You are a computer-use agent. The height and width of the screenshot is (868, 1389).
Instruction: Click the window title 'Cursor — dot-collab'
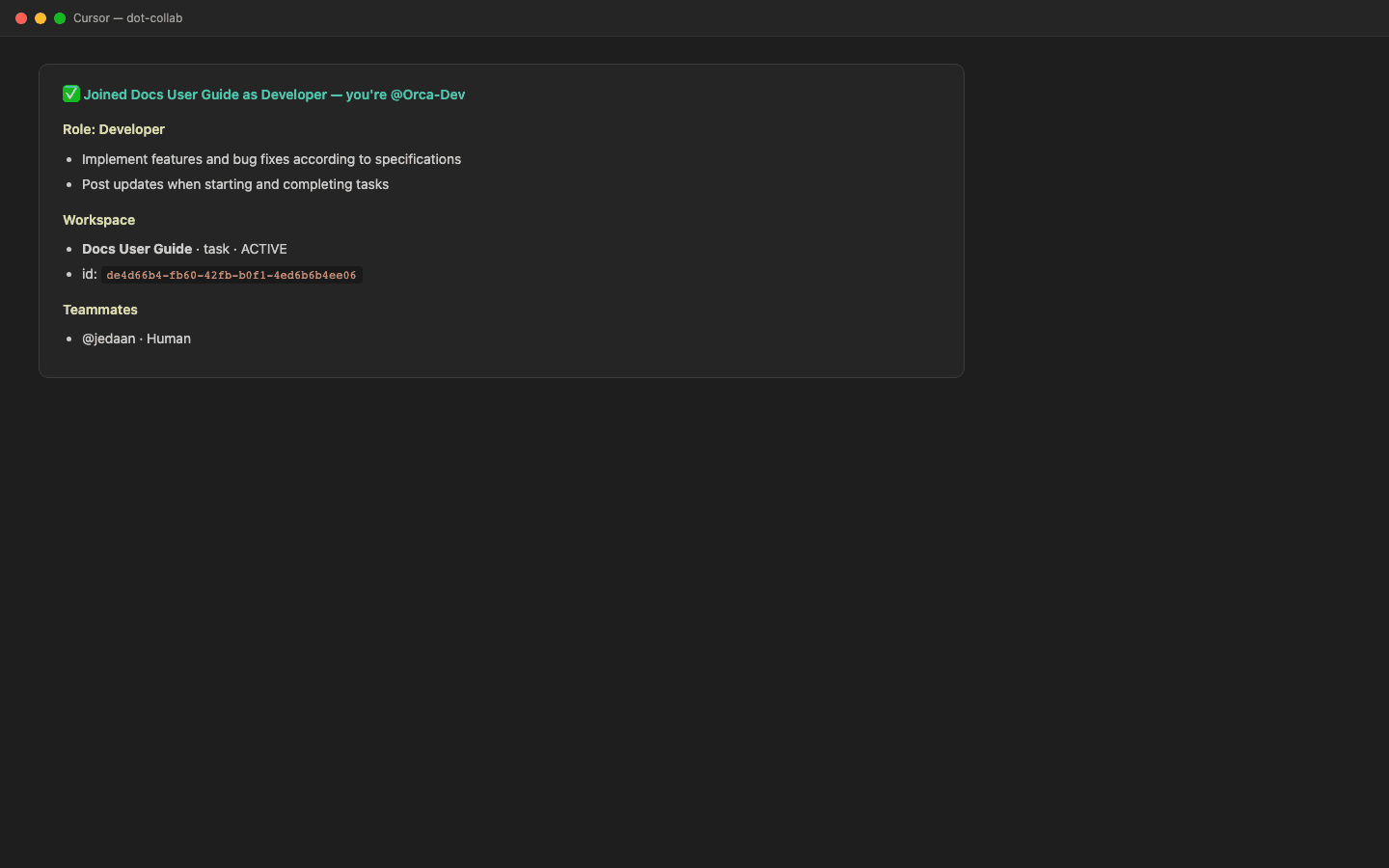tap(127, 18)
